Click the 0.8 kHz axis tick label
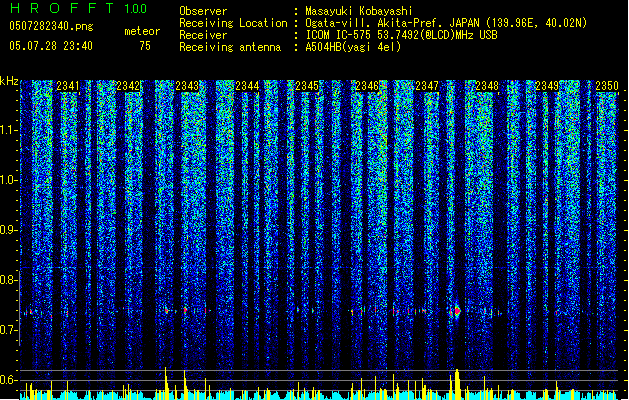Screen dimensions: 629x400 [x=9, y=280]
